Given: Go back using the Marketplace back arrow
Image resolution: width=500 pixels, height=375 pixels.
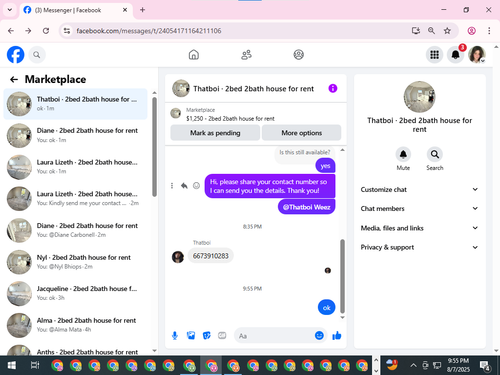Looking at the screenshot, I should tap(14, 79).
